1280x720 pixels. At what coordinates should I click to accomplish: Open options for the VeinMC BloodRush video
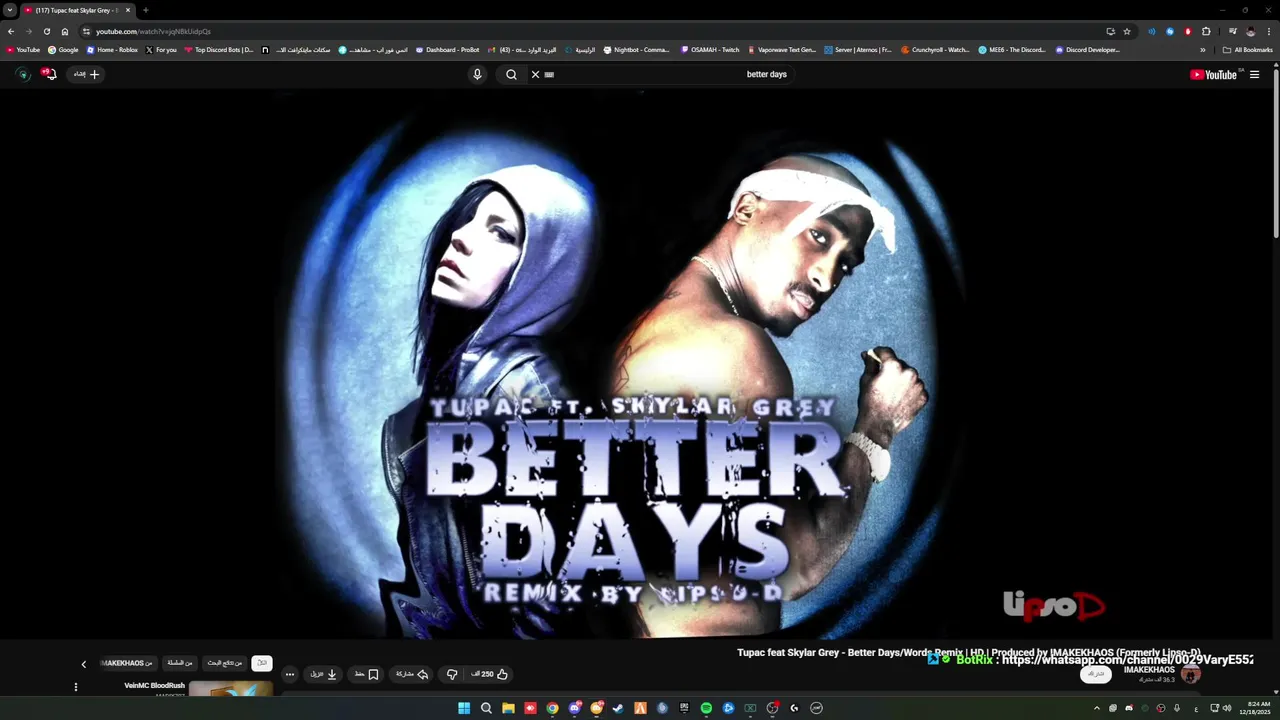(75, 687)
